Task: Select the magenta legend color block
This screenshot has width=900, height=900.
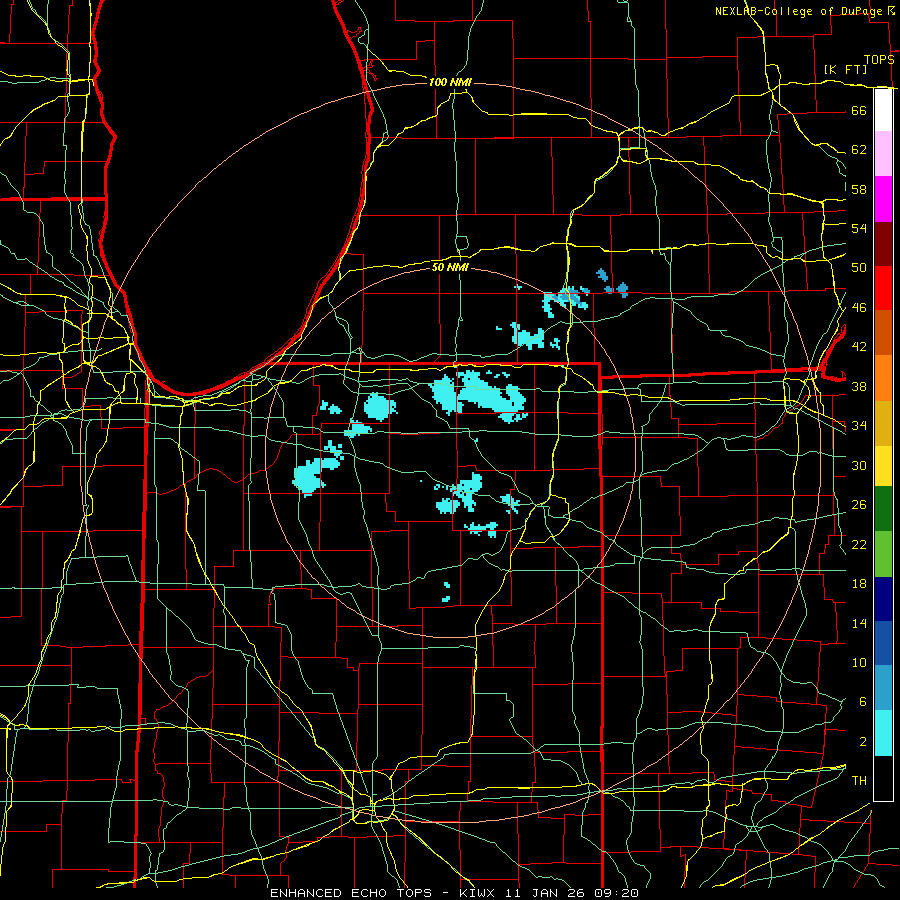Action: tap(883, 199)
